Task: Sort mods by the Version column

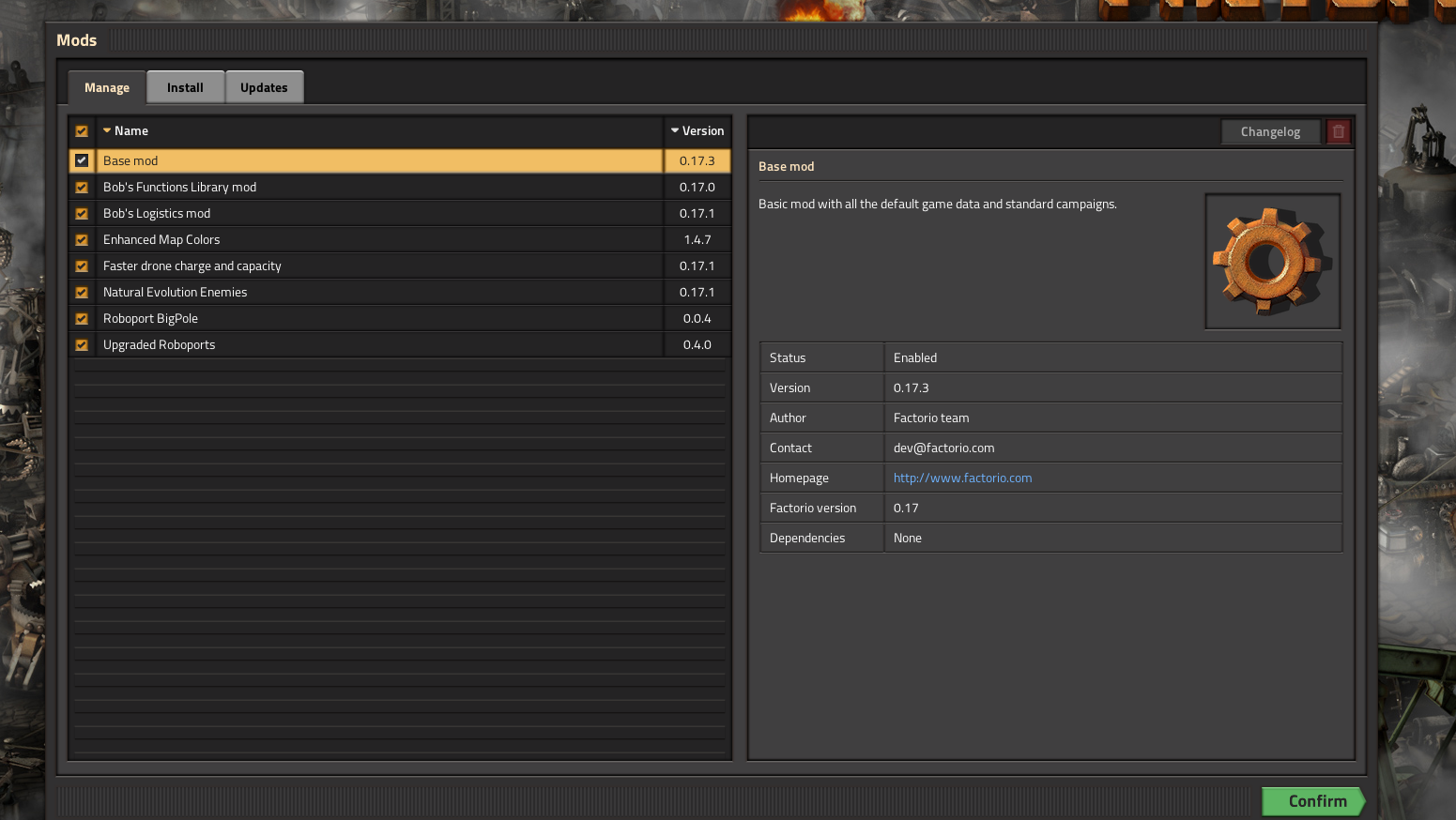Action: (697, 131)
